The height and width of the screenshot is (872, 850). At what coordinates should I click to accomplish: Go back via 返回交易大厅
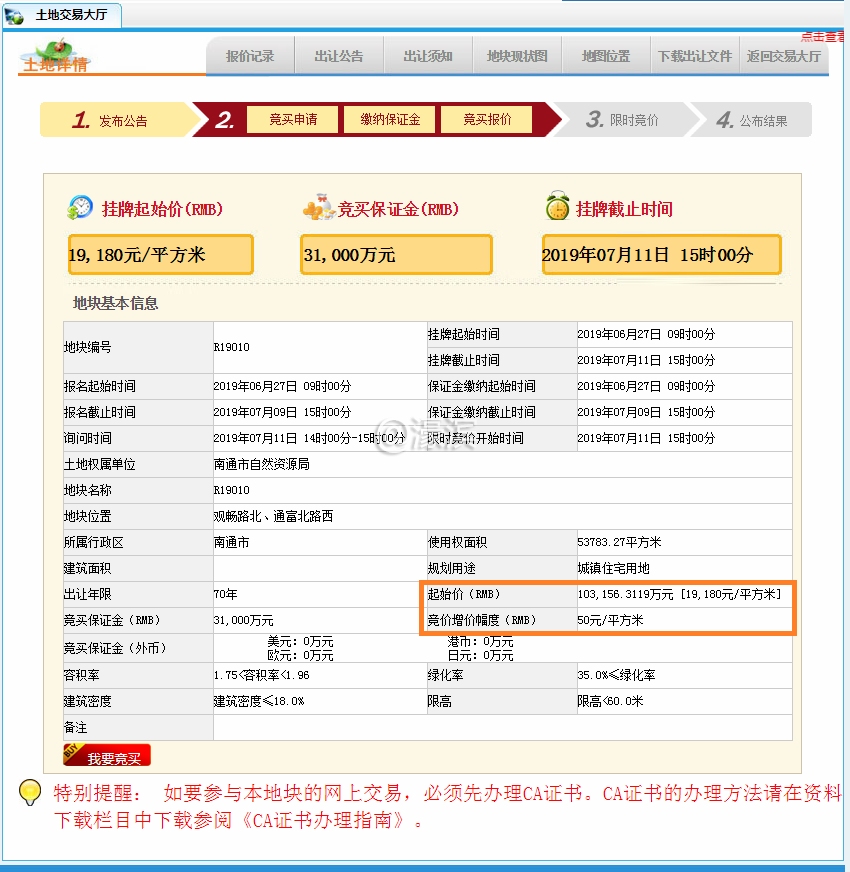coord(784,57)
